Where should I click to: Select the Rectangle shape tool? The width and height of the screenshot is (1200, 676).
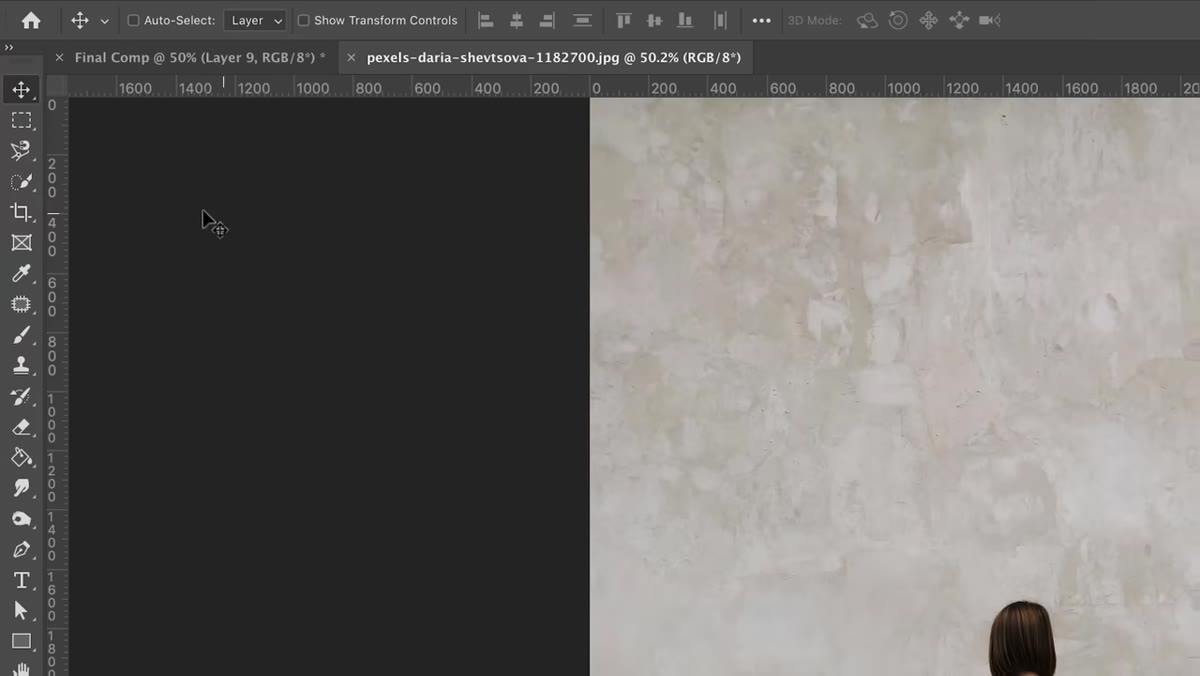[x=21, y=641]
